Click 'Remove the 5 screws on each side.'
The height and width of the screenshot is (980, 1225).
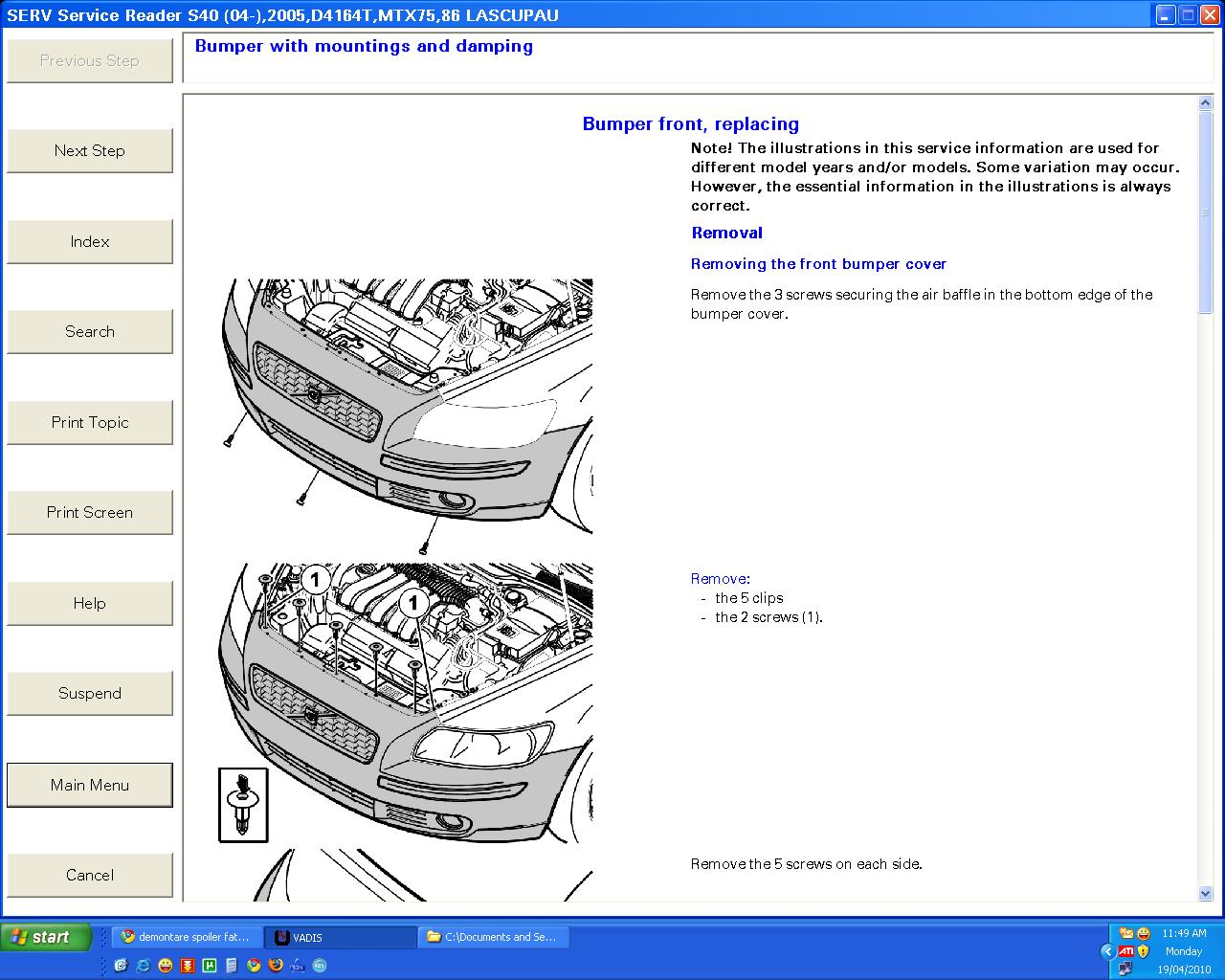point(807,864)
